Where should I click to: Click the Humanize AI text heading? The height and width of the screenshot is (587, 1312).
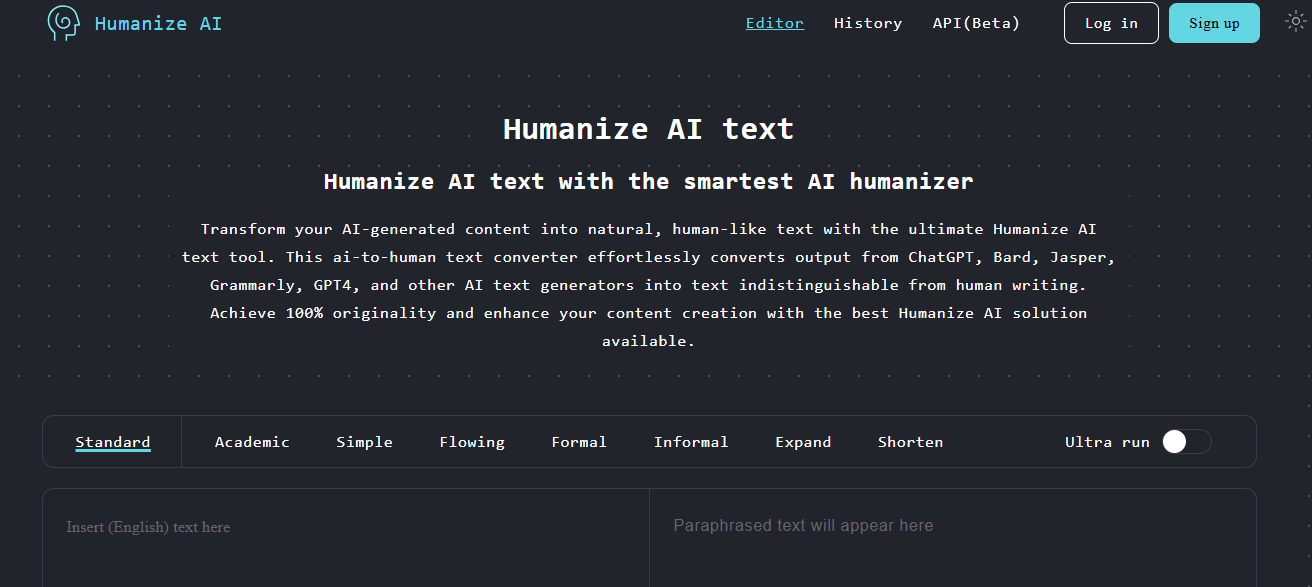648,129
